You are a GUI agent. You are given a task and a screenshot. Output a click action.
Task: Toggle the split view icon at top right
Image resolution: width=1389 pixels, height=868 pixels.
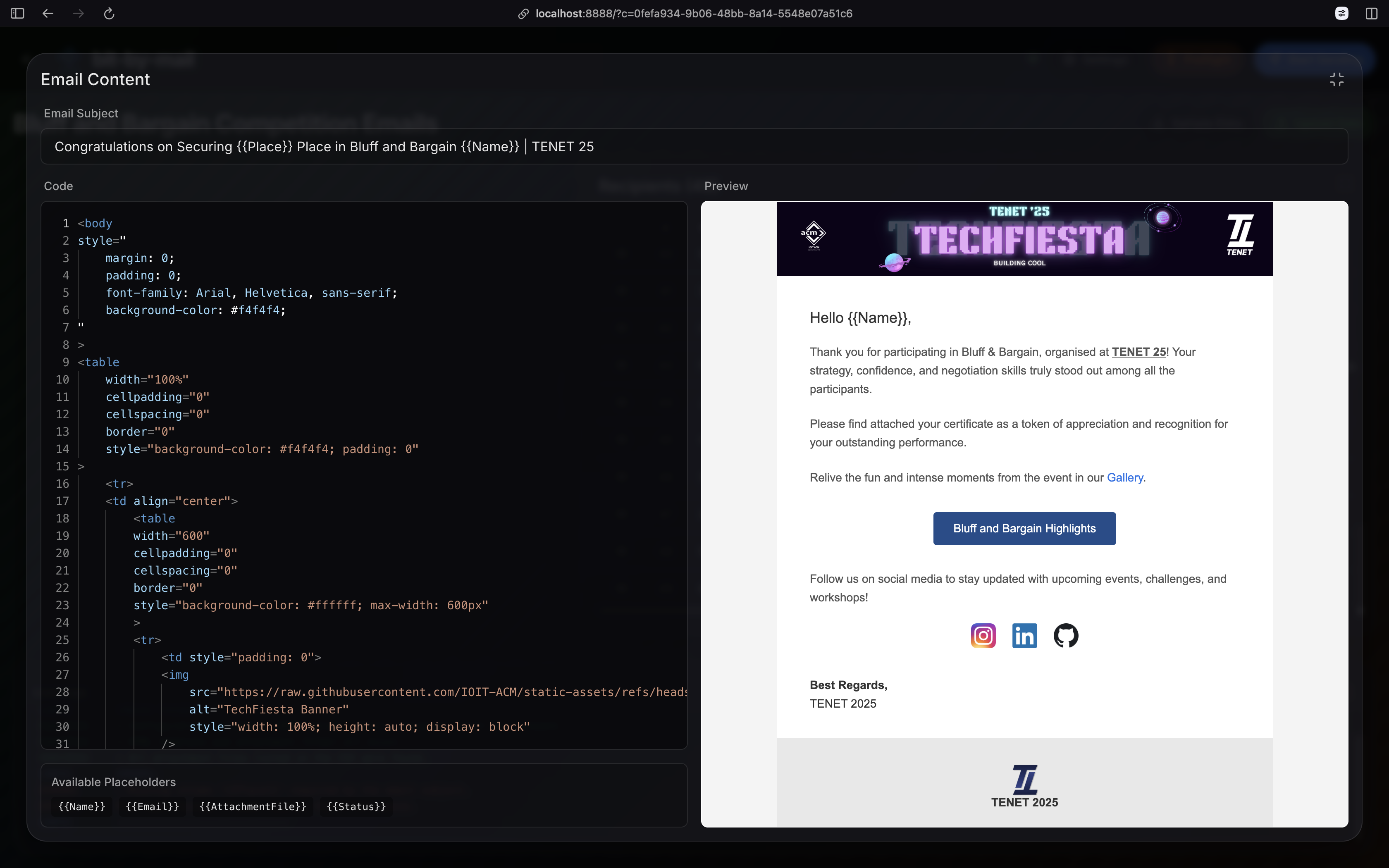point(1372,13)
